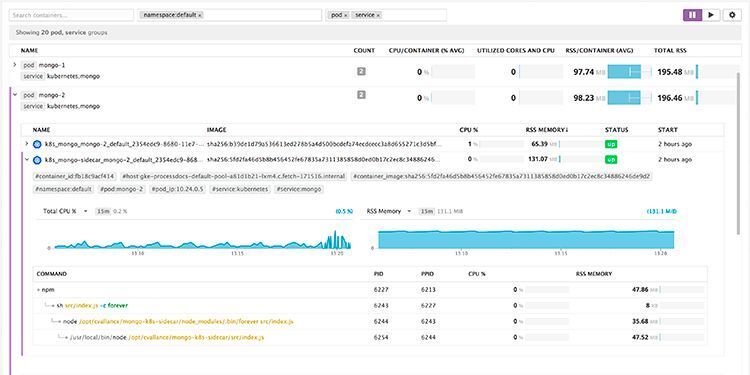Sort by the STATUS column header
The height and width of the screenshot is (375, 750).
point(617,130)
